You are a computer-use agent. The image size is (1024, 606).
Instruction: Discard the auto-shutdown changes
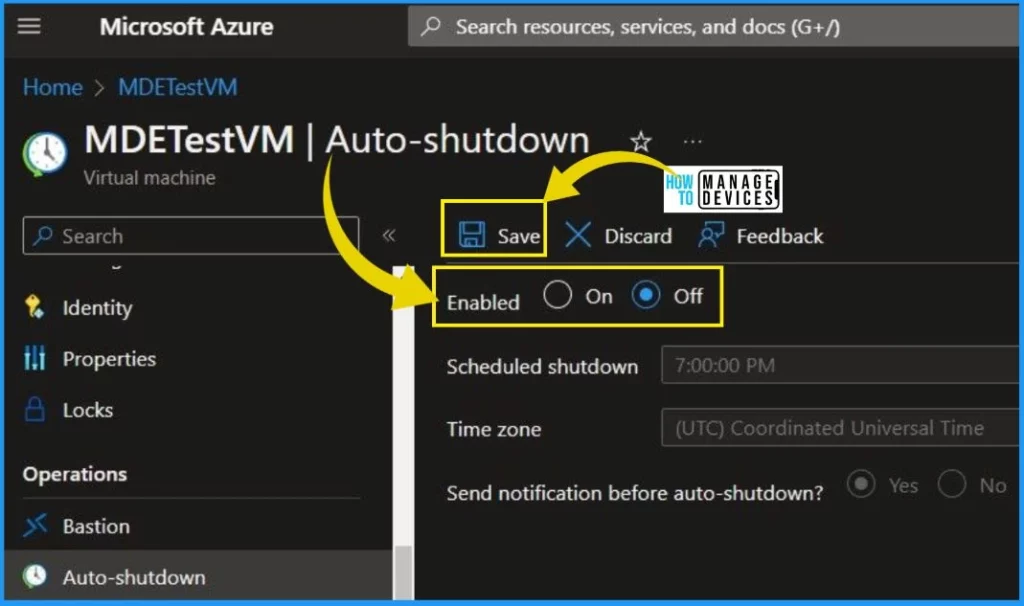pyautogui.click(x=618, y=236)
